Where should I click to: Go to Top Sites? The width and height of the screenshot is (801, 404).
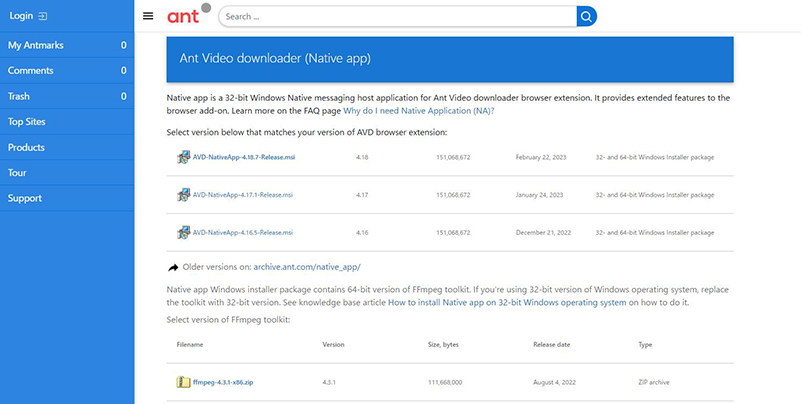(x=67, y=122)
